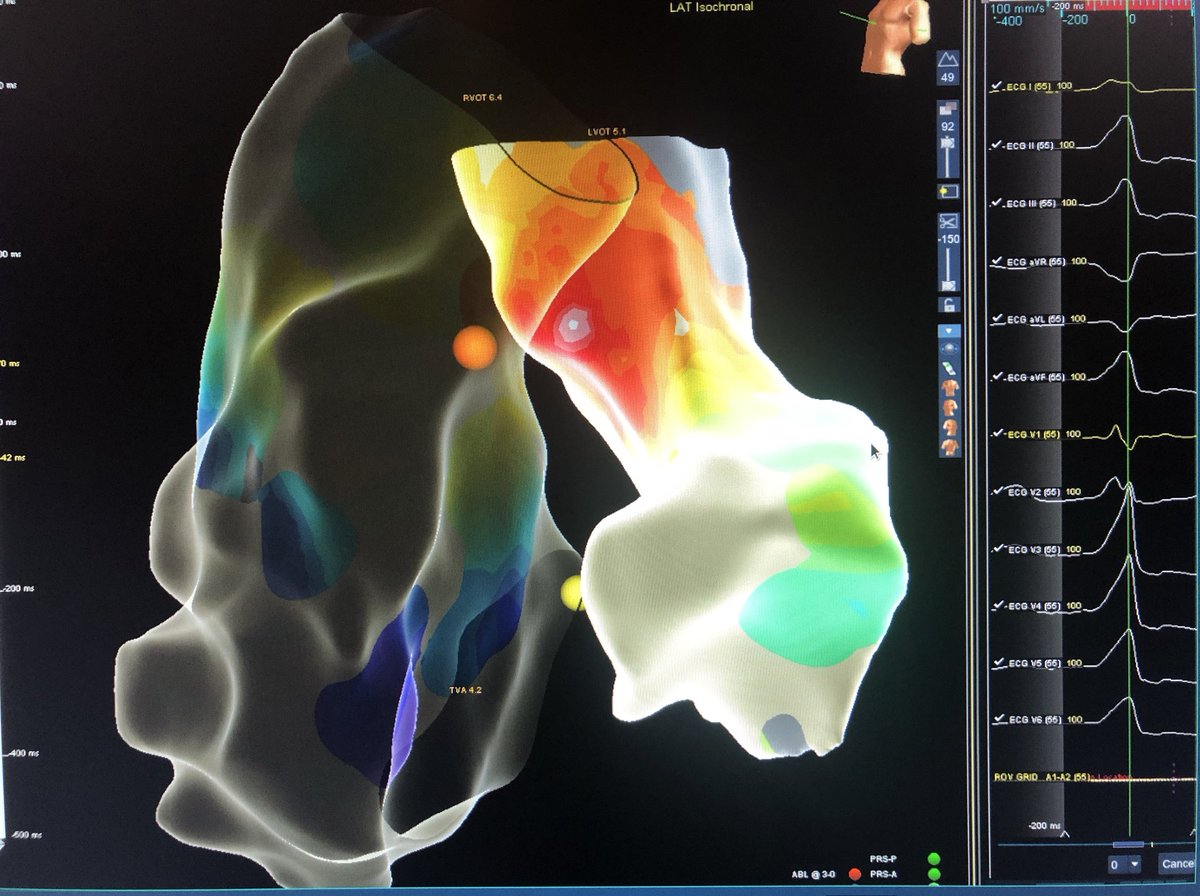Screen dimensions: 1200x896
Task: Select the lighting sphere icon in the toolbar
Action: pos(948,348)
